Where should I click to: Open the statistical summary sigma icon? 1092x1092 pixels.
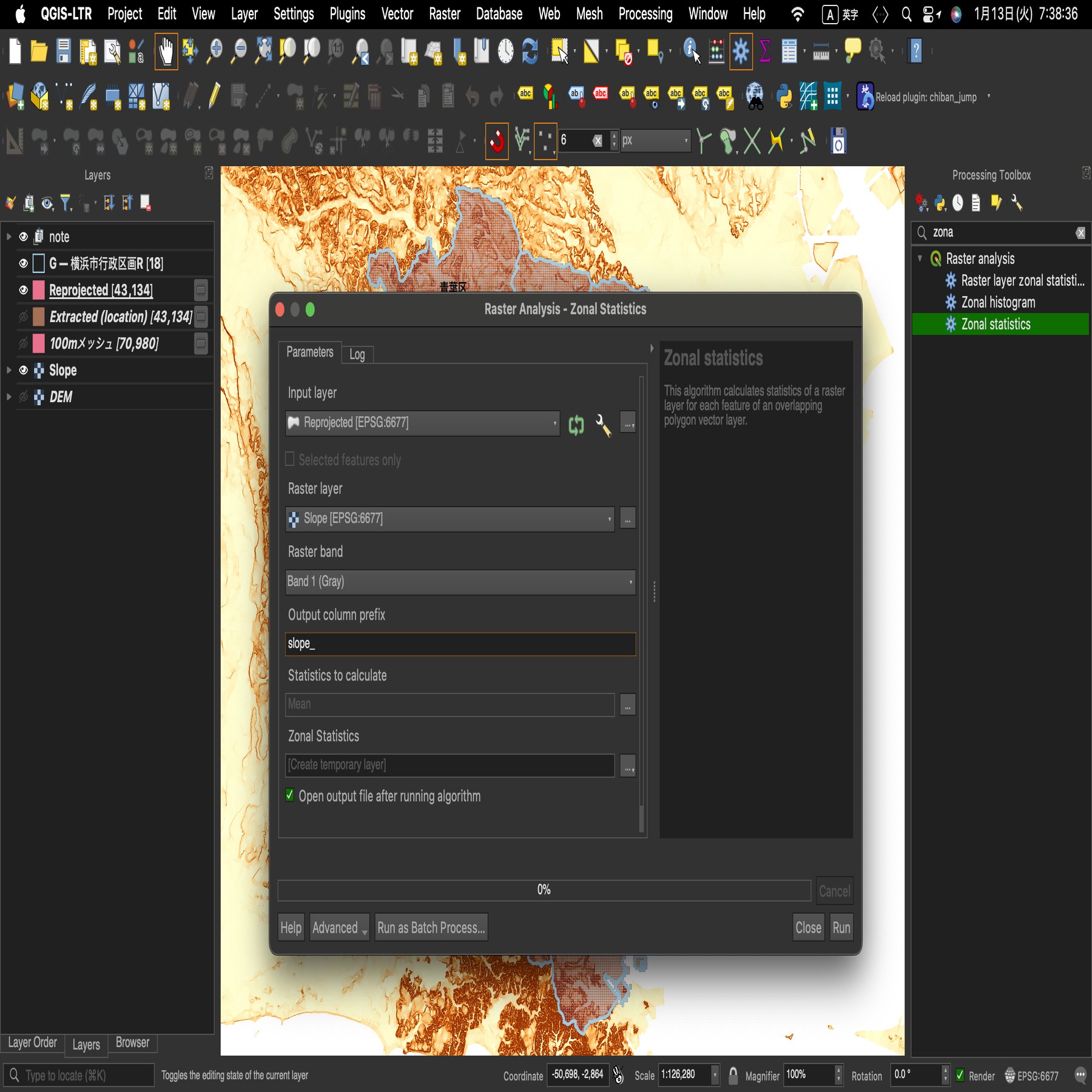[765, 51]
